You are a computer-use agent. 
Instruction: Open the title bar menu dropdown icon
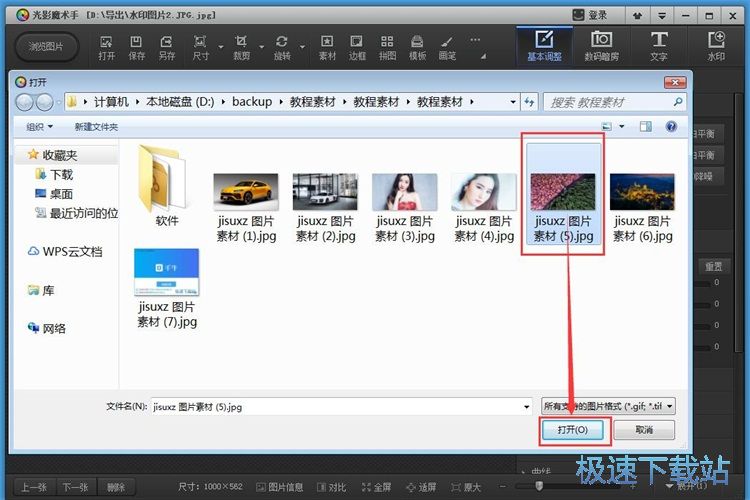click(x=662, y=16)
